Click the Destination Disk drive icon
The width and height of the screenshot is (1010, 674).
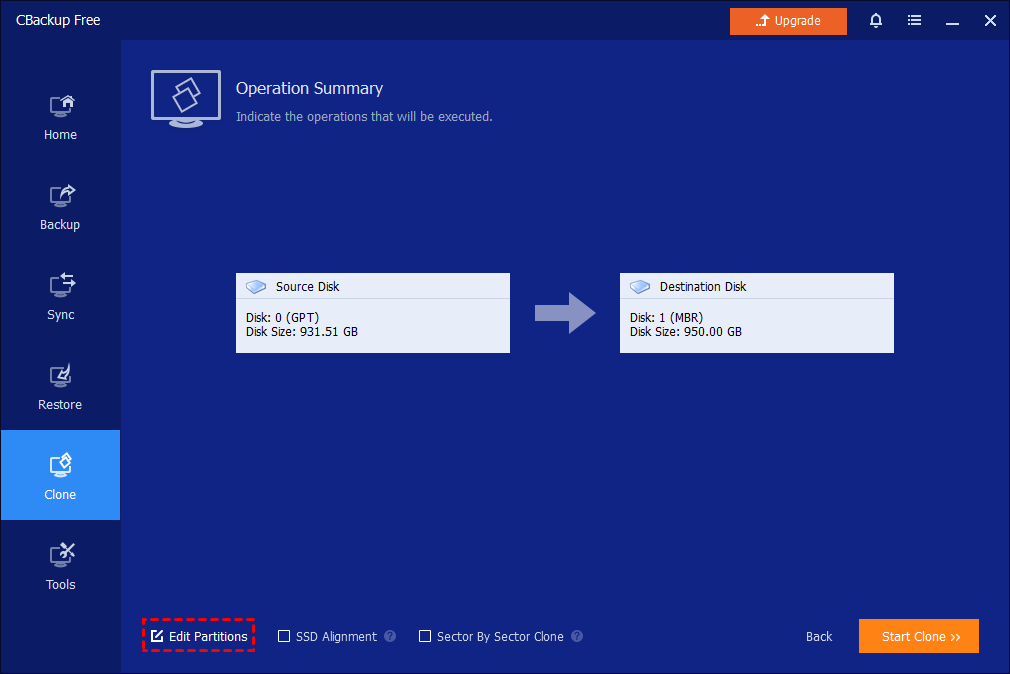coord(641,287)
